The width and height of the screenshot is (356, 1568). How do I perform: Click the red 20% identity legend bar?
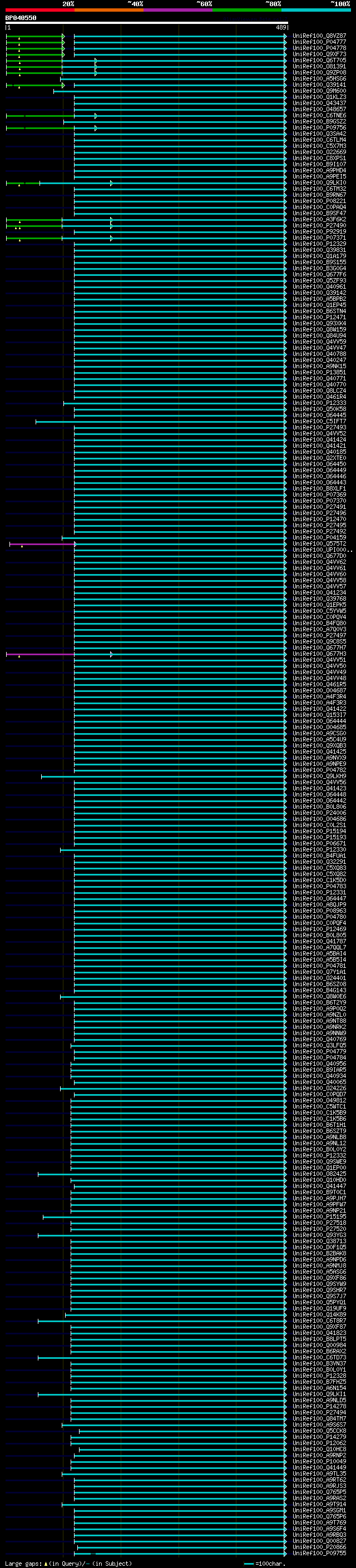click(39, 11)
